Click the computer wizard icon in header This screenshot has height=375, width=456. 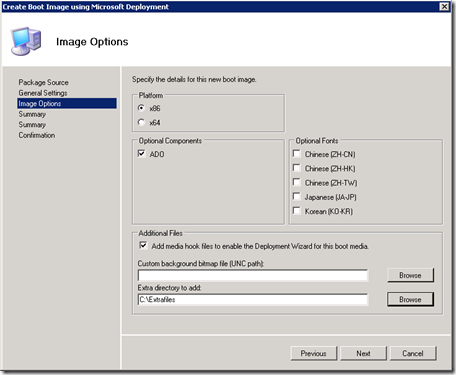(x=26, y=41)
